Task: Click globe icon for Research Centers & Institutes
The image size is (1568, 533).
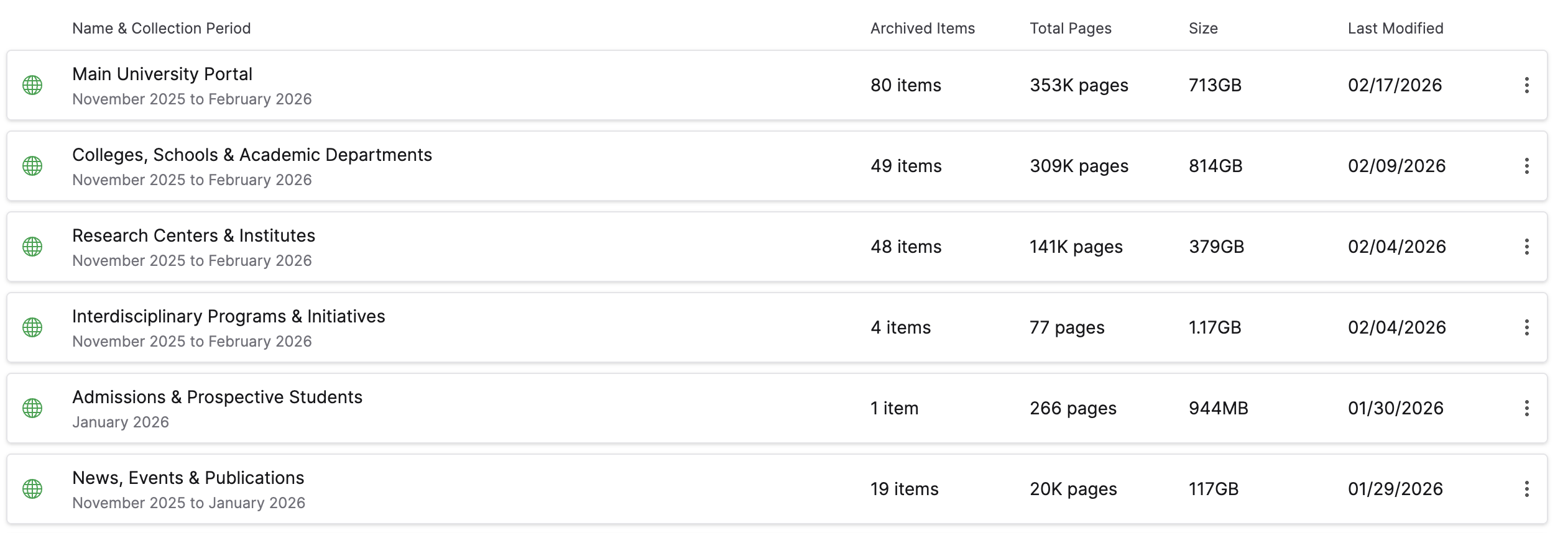Action: [x=32, y=247]
